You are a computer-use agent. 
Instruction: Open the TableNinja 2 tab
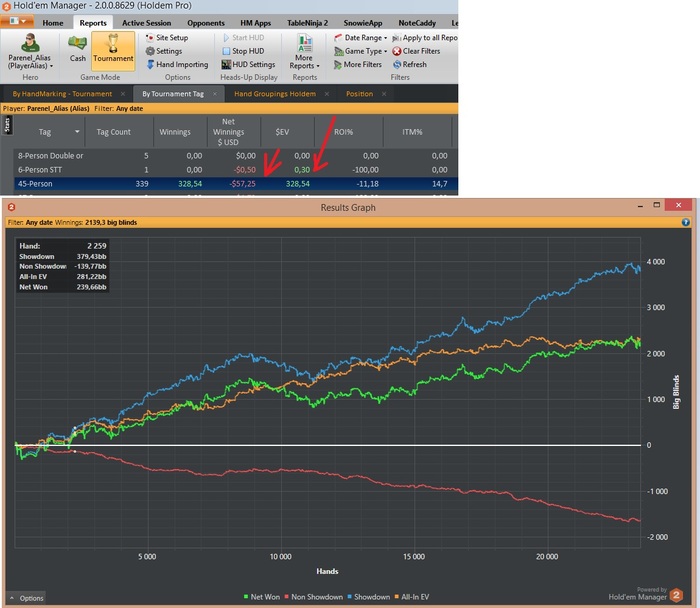(307, 23)
